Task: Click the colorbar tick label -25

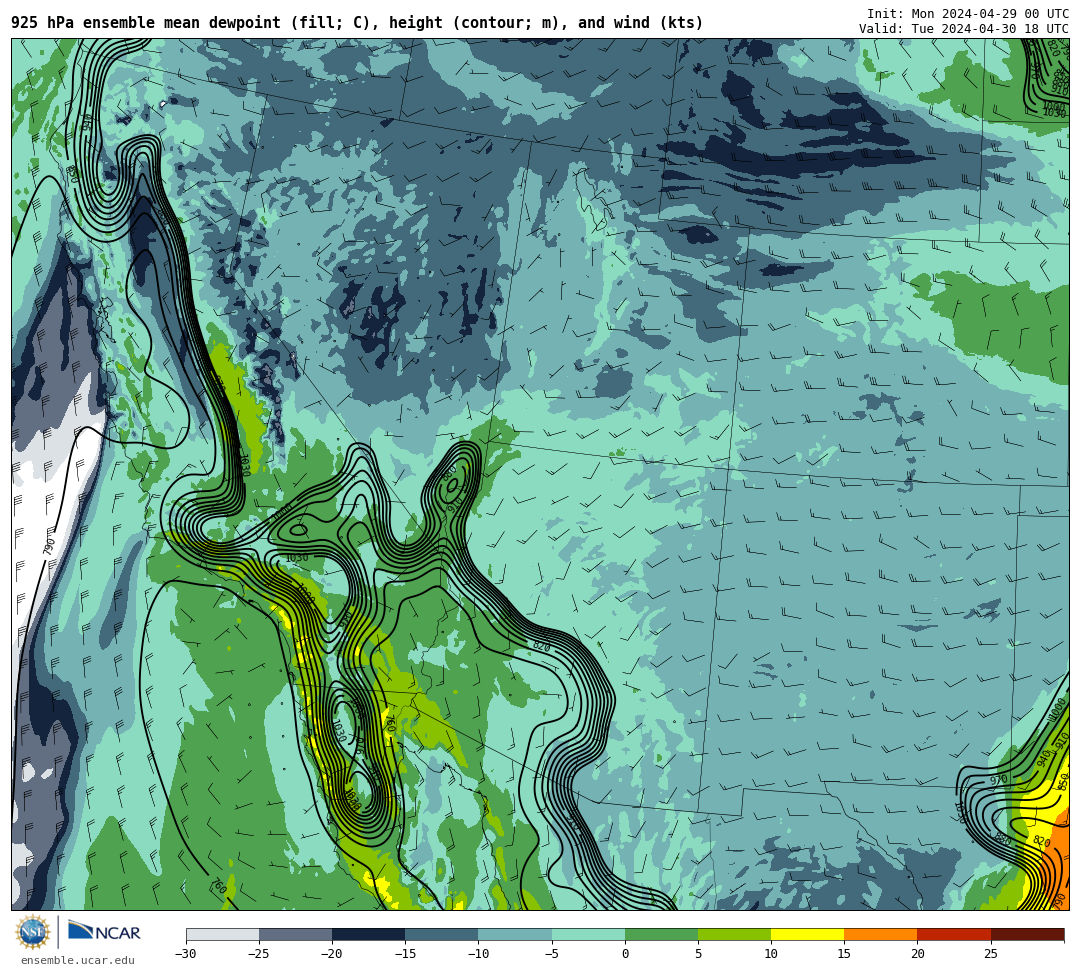Action: pyautogui.click(x=259, y=954)
